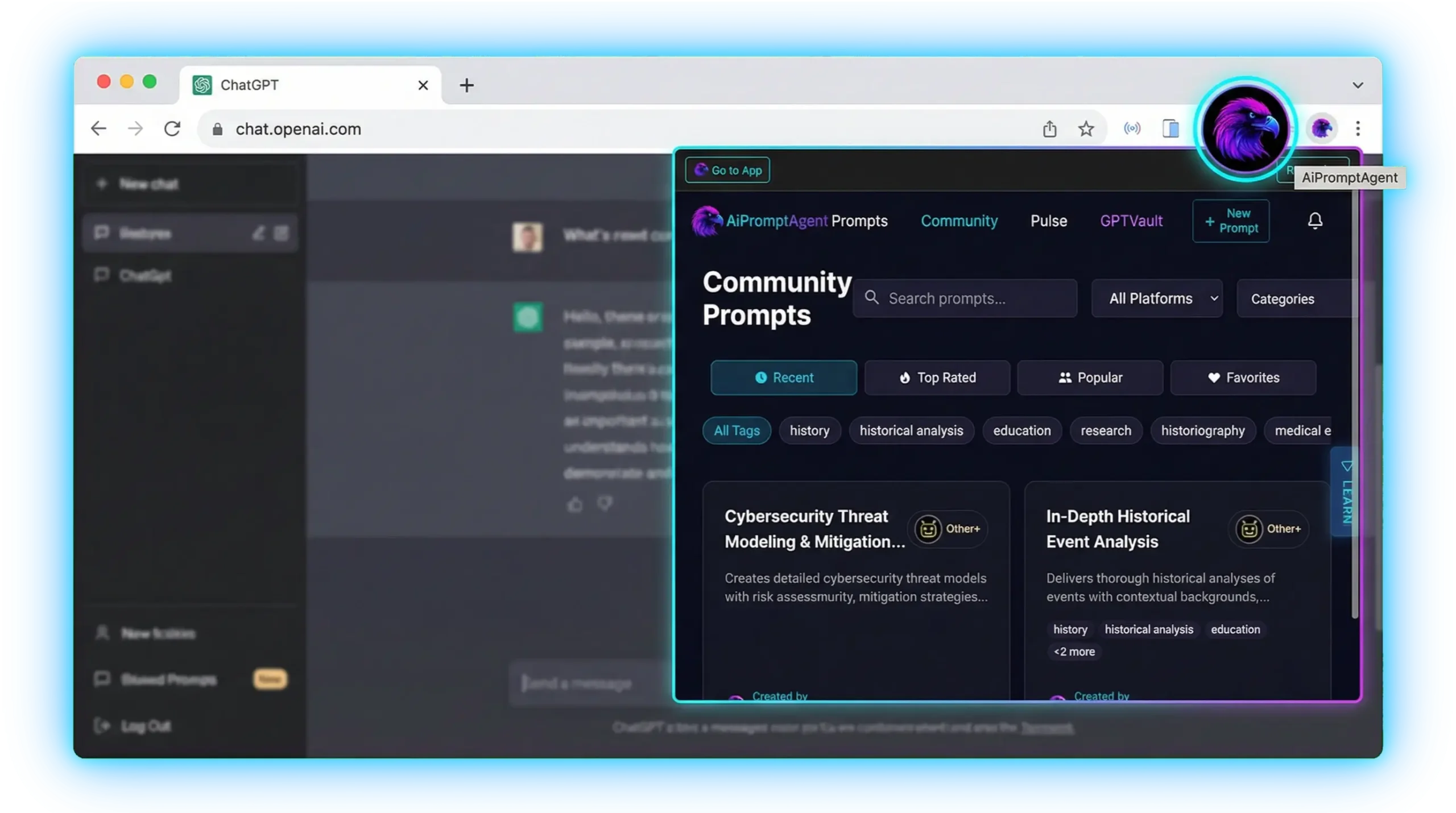Viewport: 1456px width, 813px height.
Task: Toggle the historiography tag filter chip
Action: point(1202,430)
